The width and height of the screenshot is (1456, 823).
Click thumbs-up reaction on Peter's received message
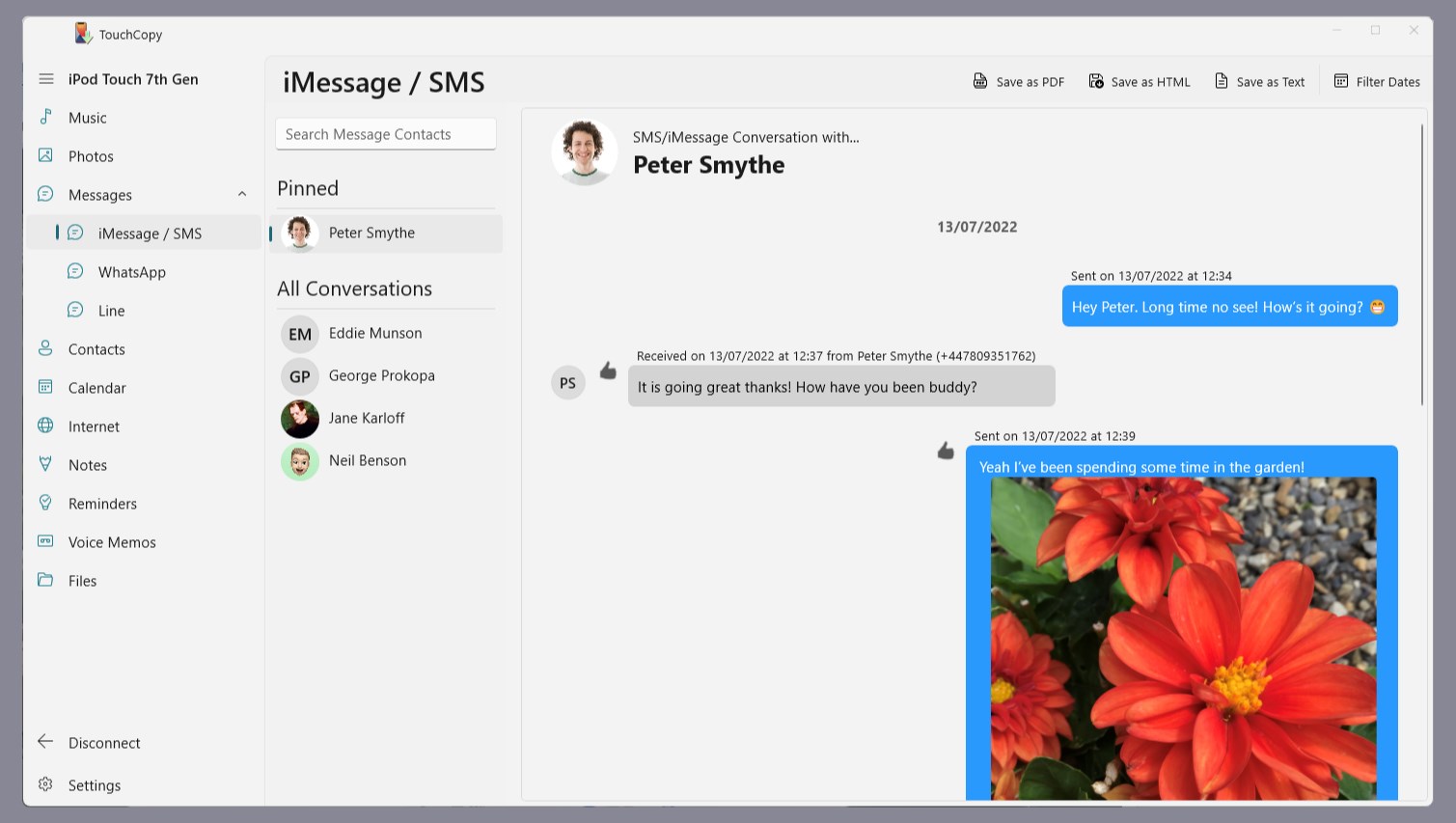click(x=608, y=370)
